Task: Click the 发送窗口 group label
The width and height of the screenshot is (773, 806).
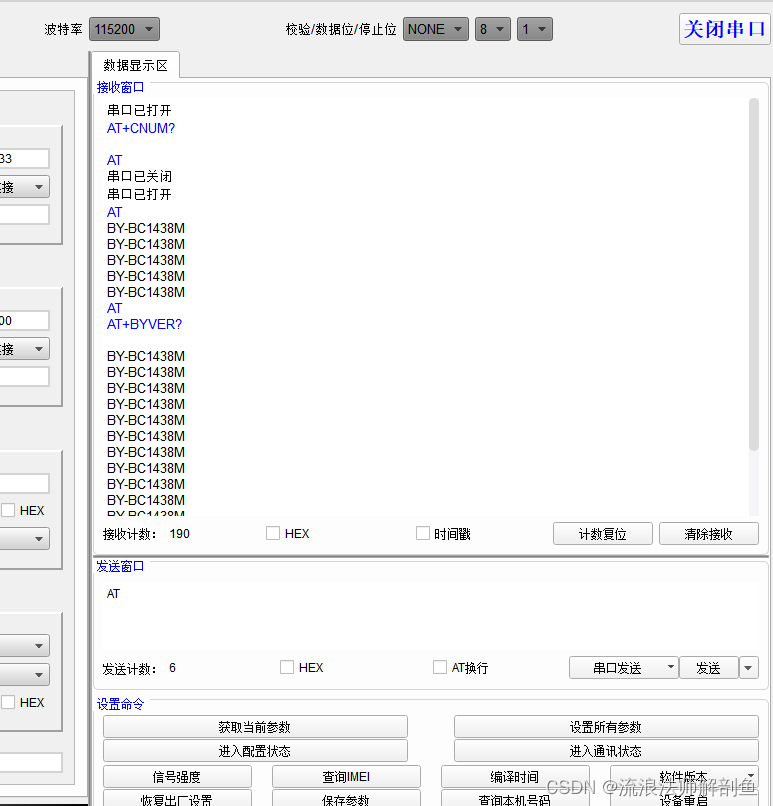Action: point(120,566)
